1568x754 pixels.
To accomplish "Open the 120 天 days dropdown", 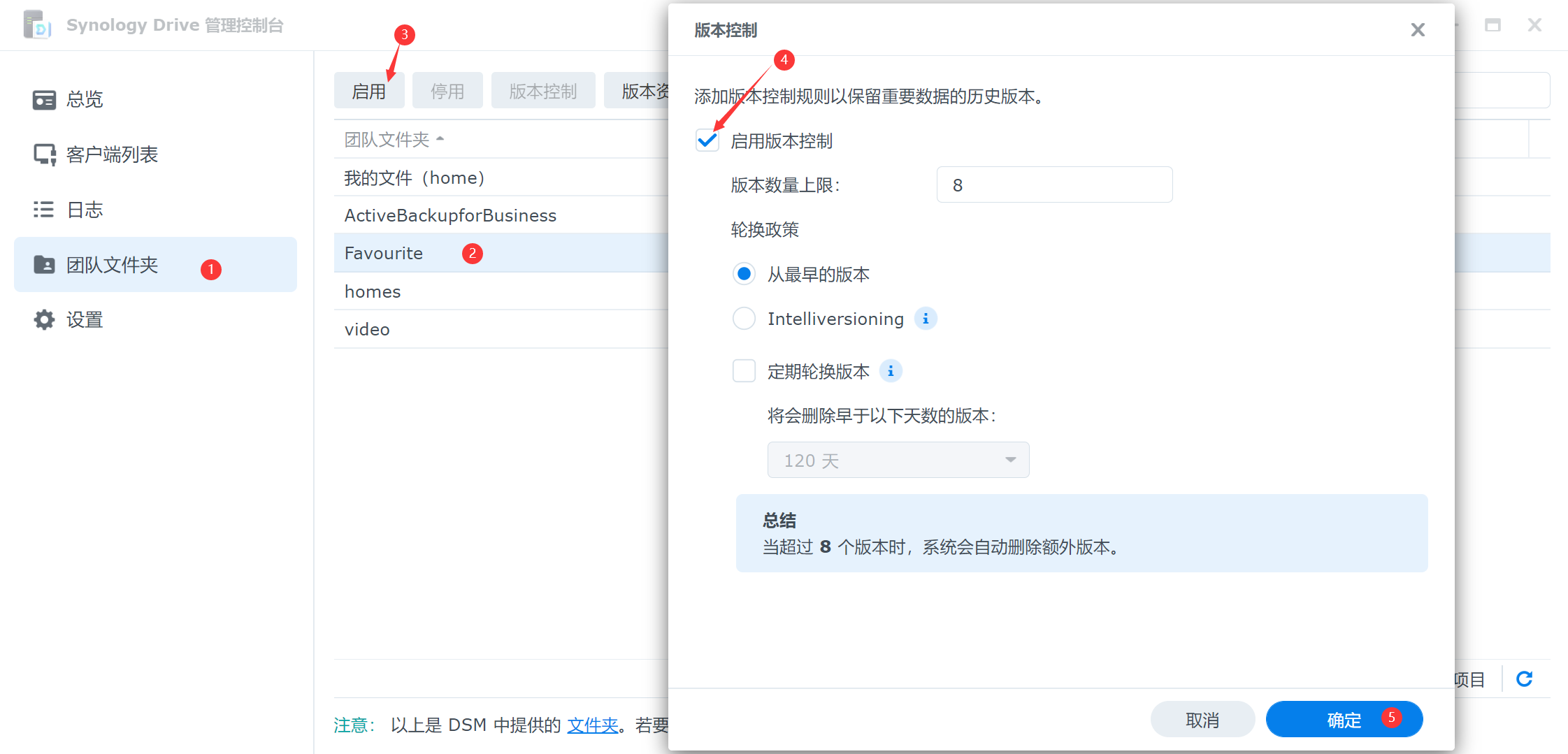I will pos(898,460).
